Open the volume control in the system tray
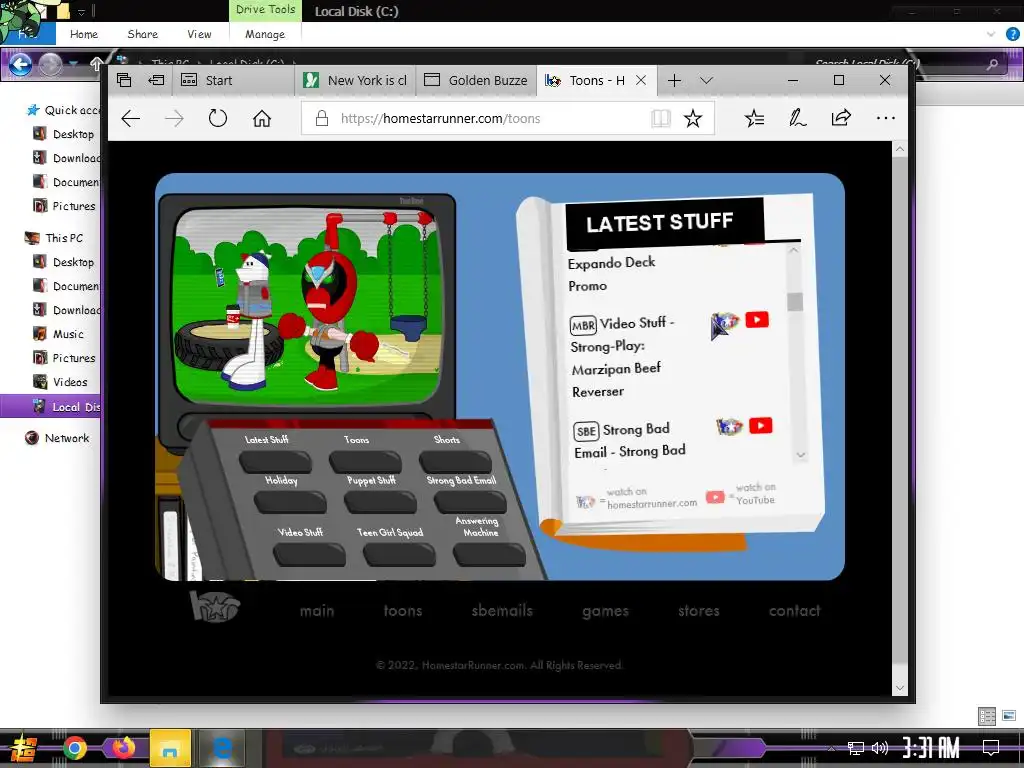Viewport: 1024px width, 768px height. (x=880, y=748)
